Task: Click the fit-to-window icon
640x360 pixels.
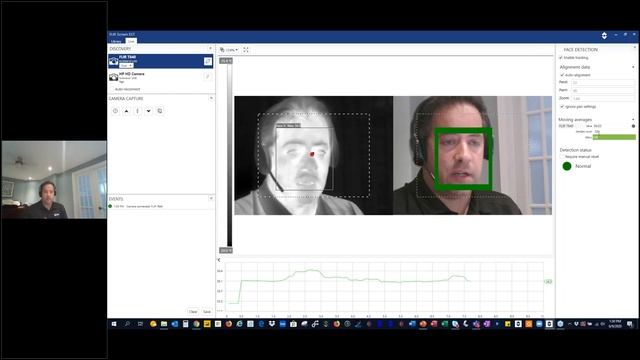Action: (x=246, y=50)
